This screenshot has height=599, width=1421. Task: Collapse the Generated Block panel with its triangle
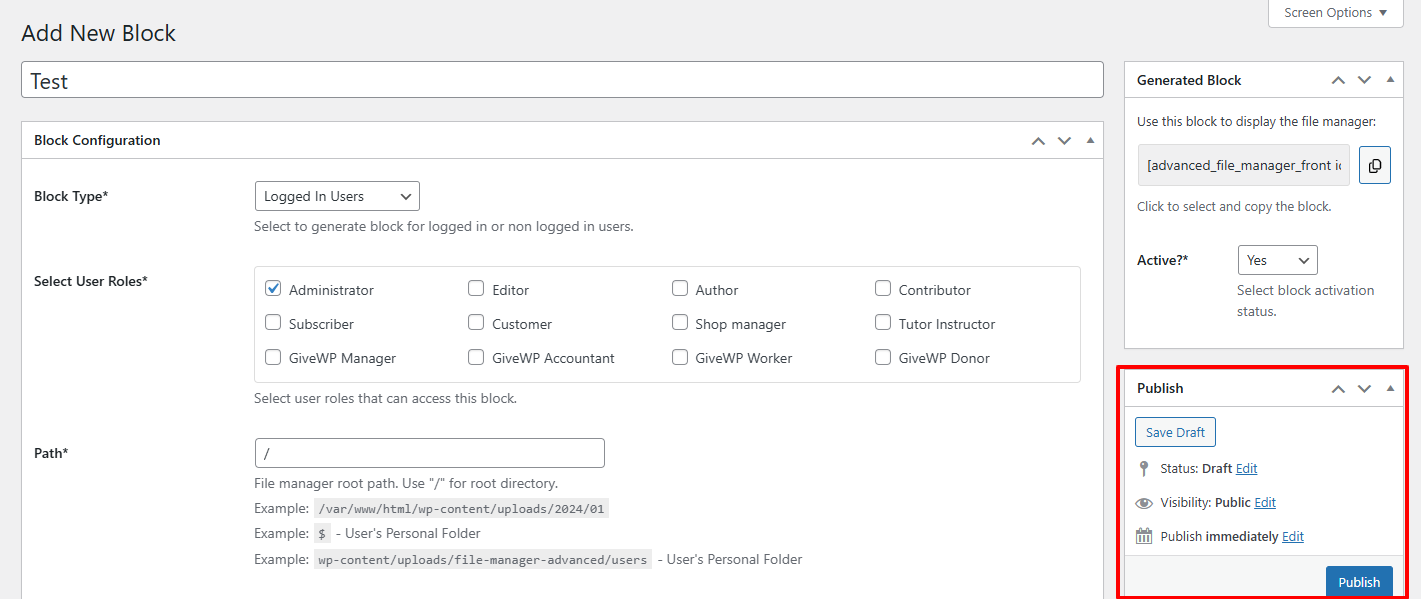(x=1389, y=79)
